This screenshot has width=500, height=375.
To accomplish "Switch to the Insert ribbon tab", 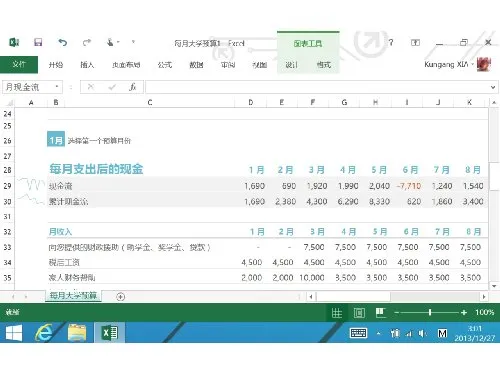I will click(87, 65).
